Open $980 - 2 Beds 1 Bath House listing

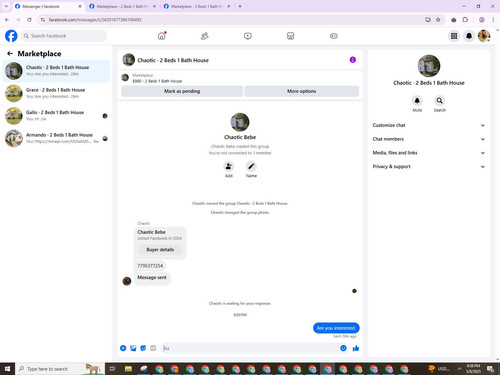point(157,81)
